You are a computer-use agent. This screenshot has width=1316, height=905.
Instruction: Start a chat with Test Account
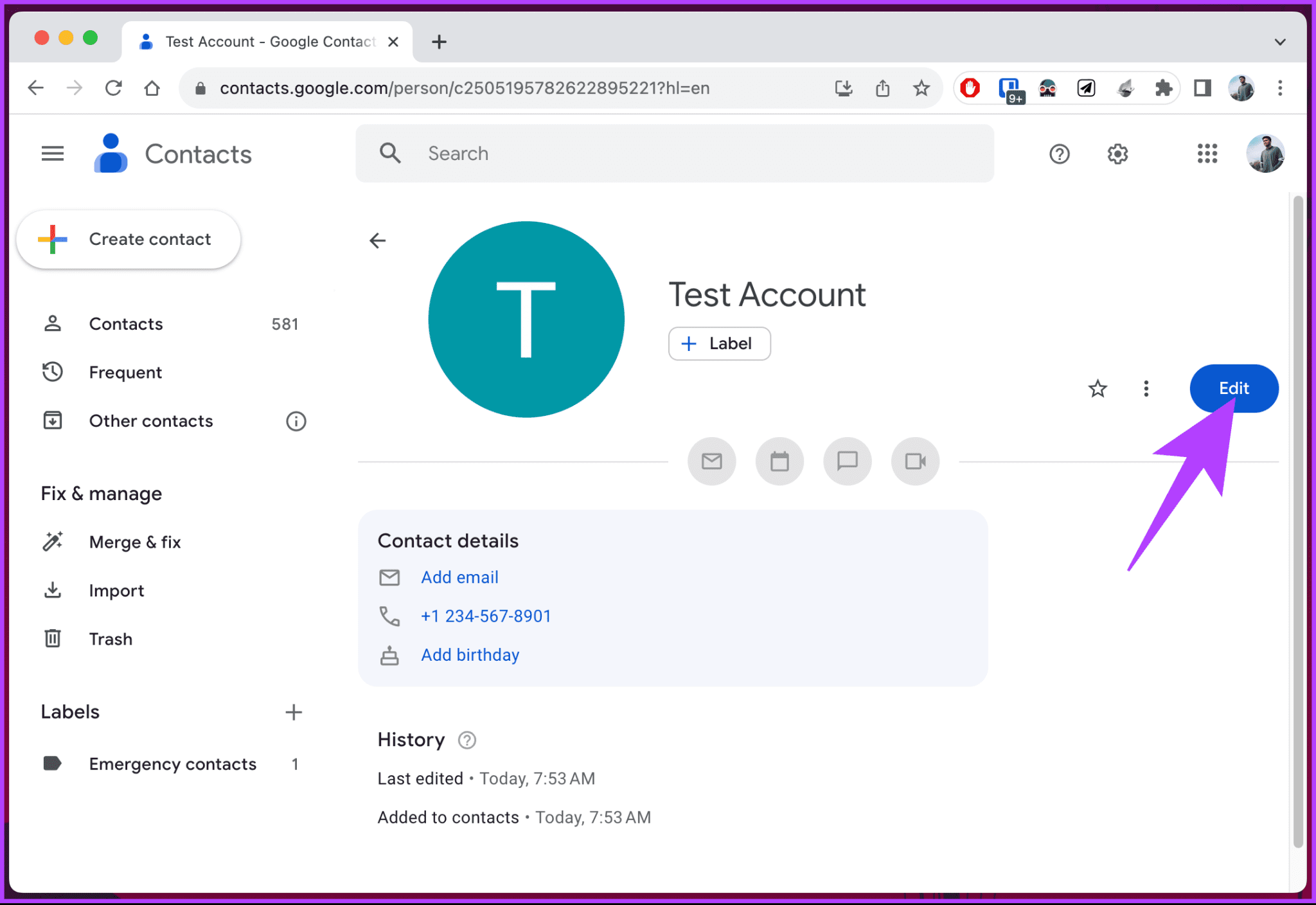(x=847, y=461)
